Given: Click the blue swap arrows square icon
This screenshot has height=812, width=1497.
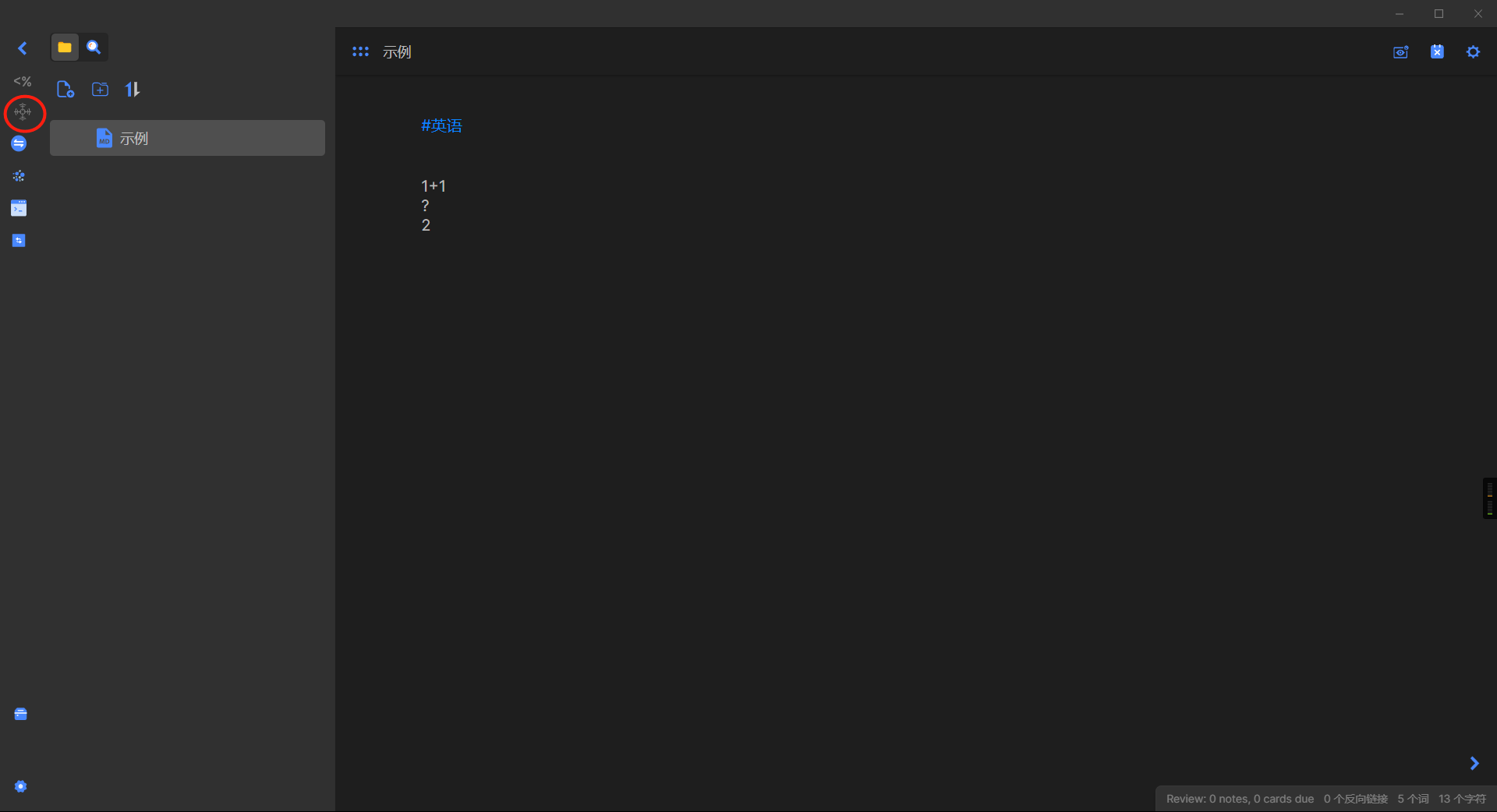Looking at the screenshot, I should coord(19,241).
